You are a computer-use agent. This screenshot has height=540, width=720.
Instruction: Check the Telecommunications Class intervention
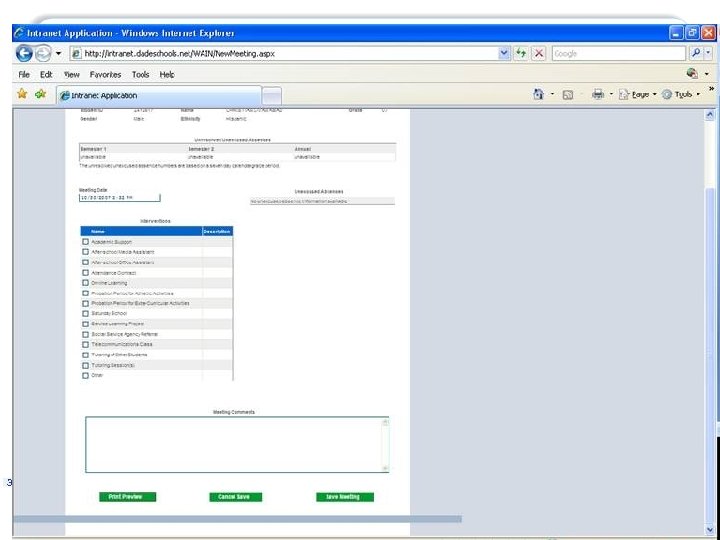coord(85,344)
